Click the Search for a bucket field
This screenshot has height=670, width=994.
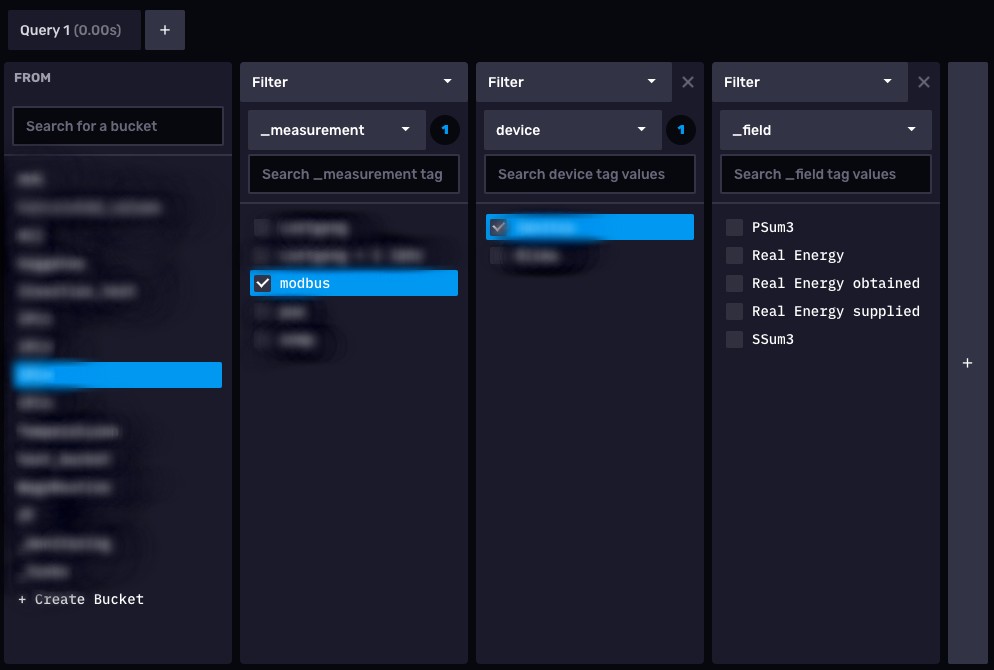pyautogui.click(x=117, y=126)
